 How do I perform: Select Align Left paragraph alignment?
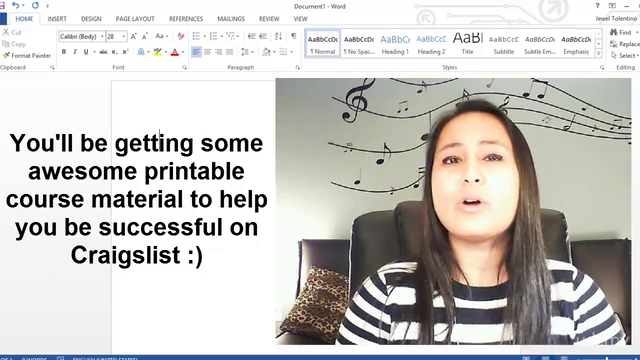point(196,52)
